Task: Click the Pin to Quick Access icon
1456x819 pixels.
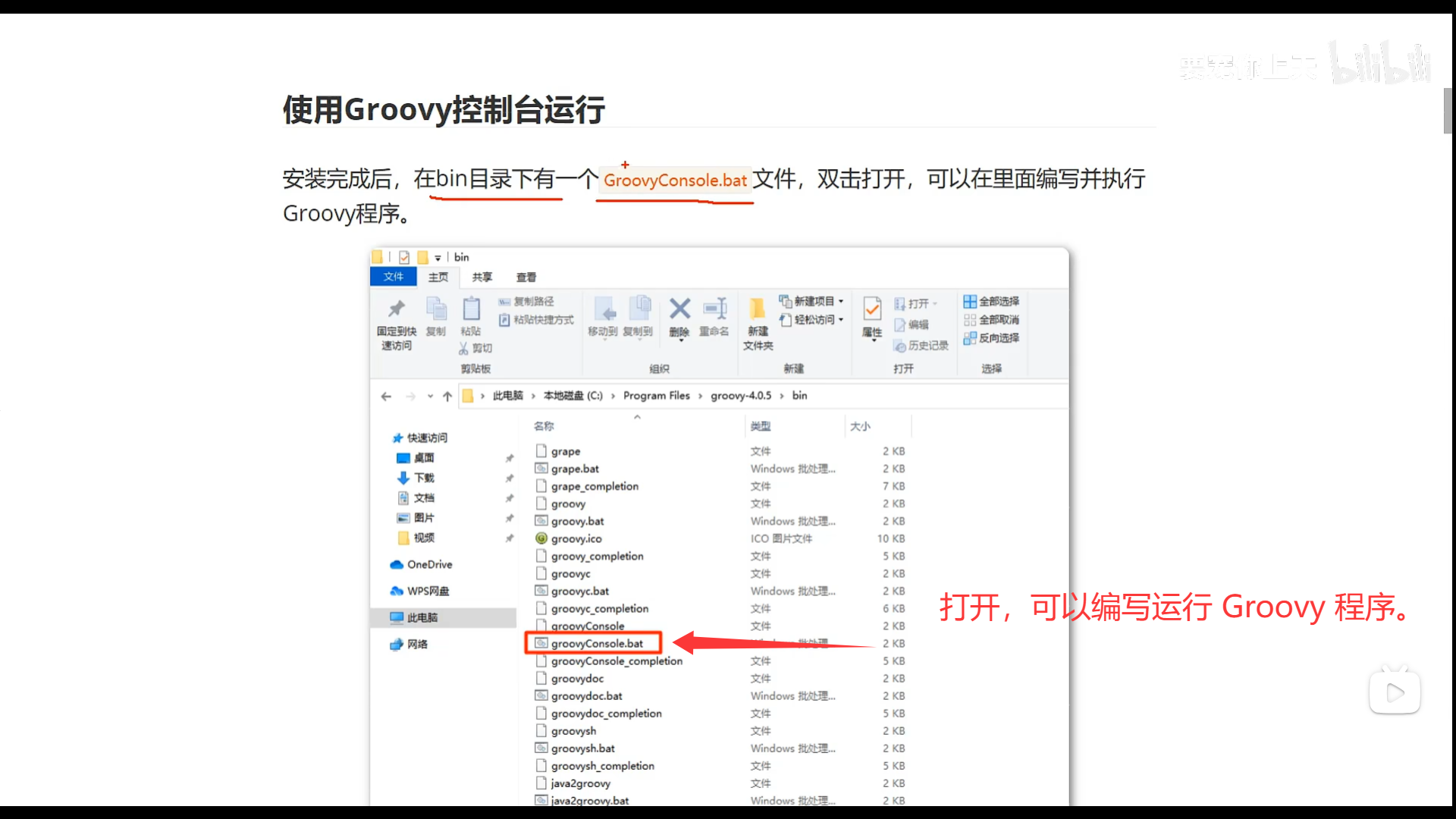Action: pyautogui.click(x=397, y=309)
